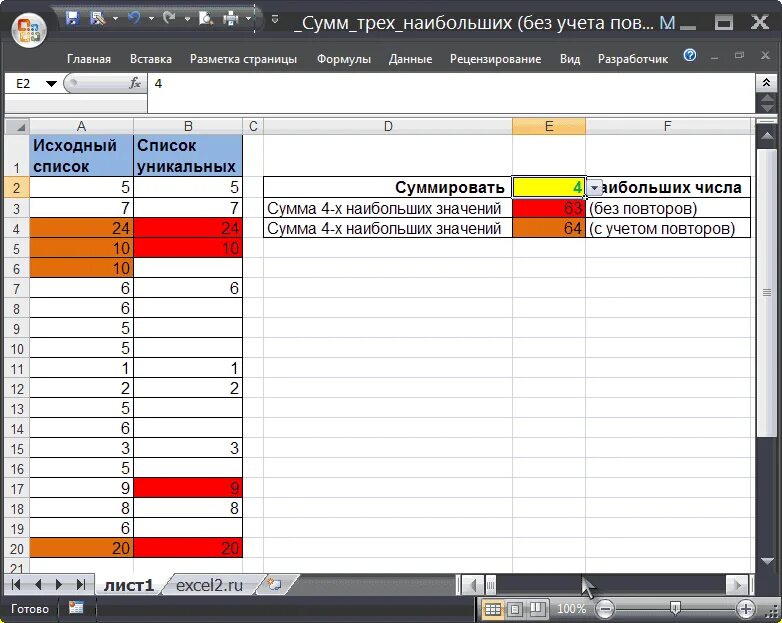This screenshot has height=623, width=782.
Task: Select the orange cell showing 64
Action: click(x=549, y=228)
